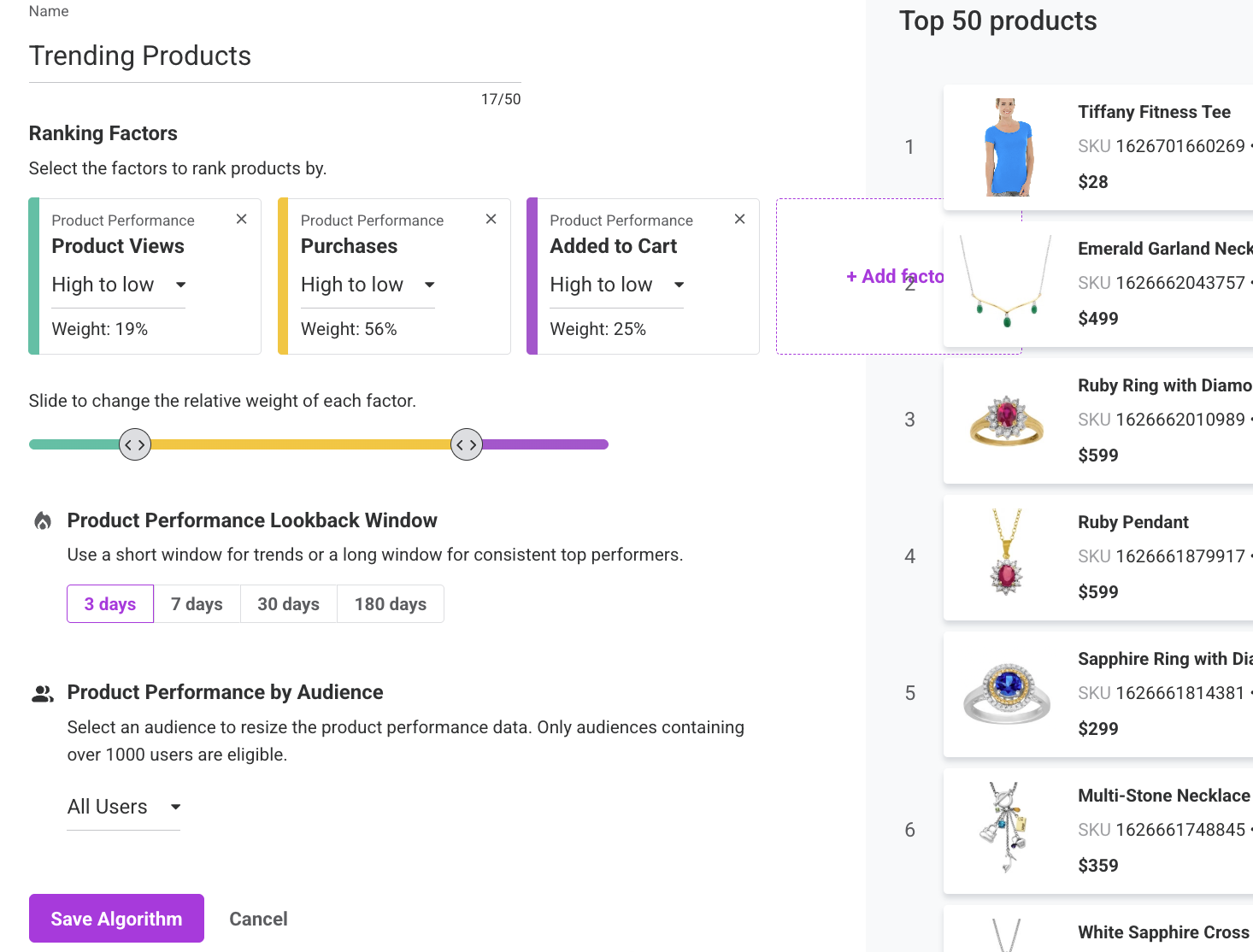
Task: Click the Cancel button
Action: 258,919
